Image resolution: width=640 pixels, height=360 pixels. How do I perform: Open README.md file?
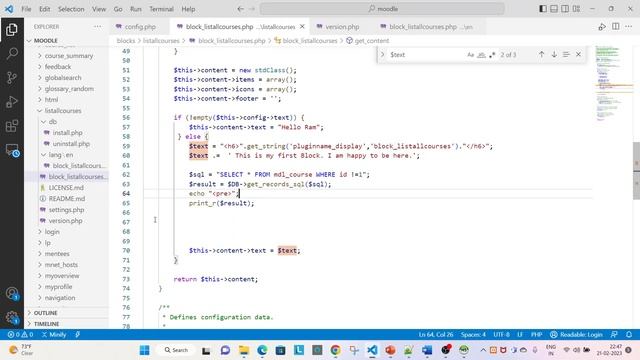coord(67,199)
